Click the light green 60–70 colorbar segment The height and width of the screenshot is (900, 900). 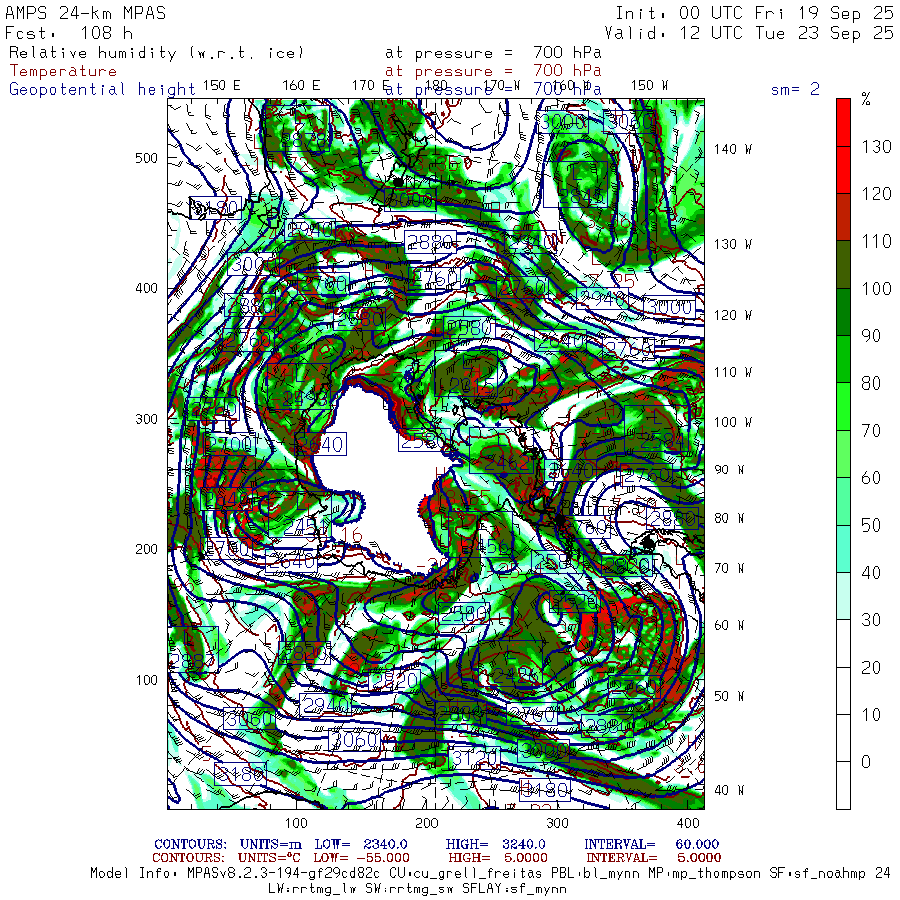click(843, 454)
